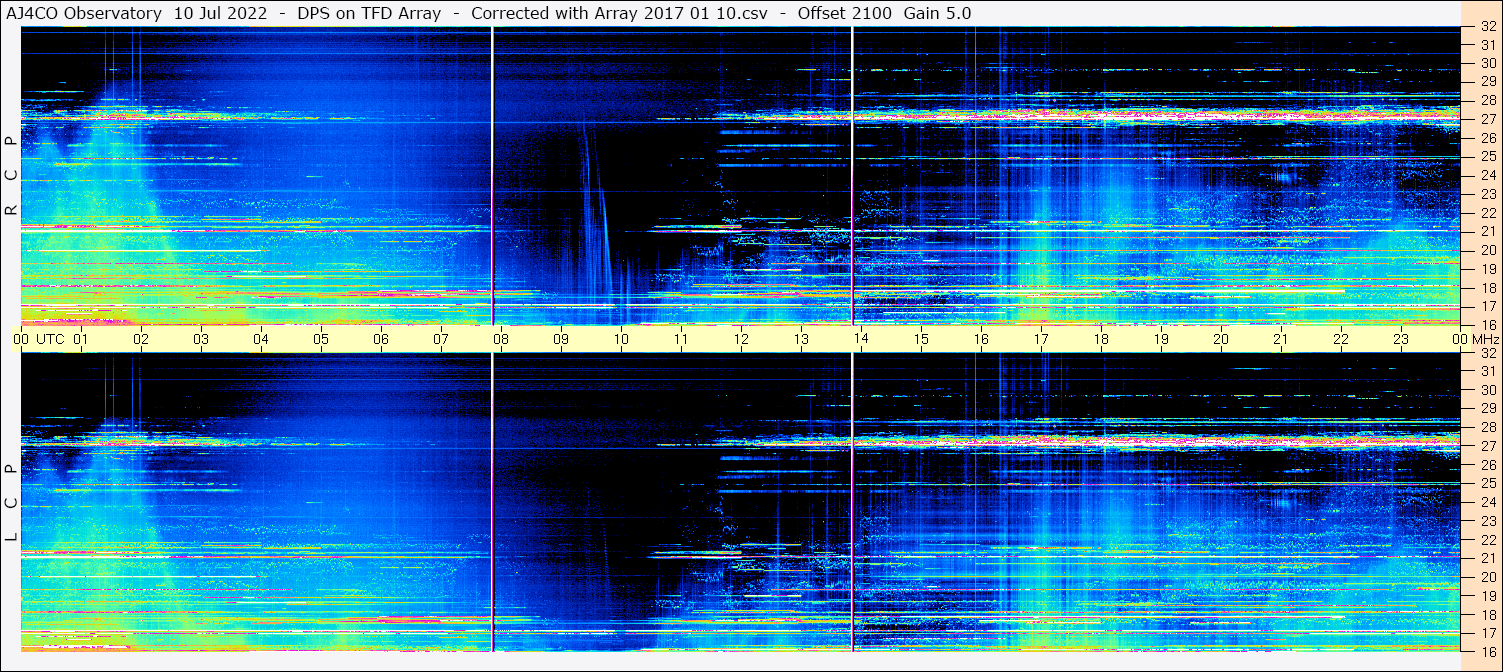Click the RCP panel axis label
The width and height of the screenshot is (1503, 672).
(11, 175)
